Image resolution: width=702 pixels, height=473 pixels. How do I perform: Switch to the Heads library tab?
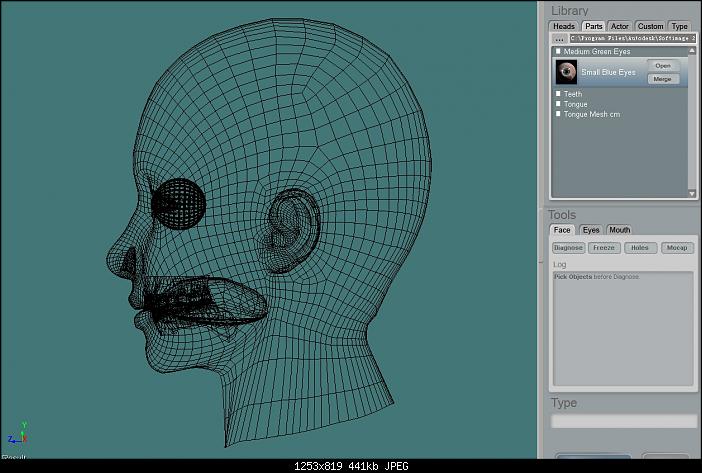tap(563, 26)
